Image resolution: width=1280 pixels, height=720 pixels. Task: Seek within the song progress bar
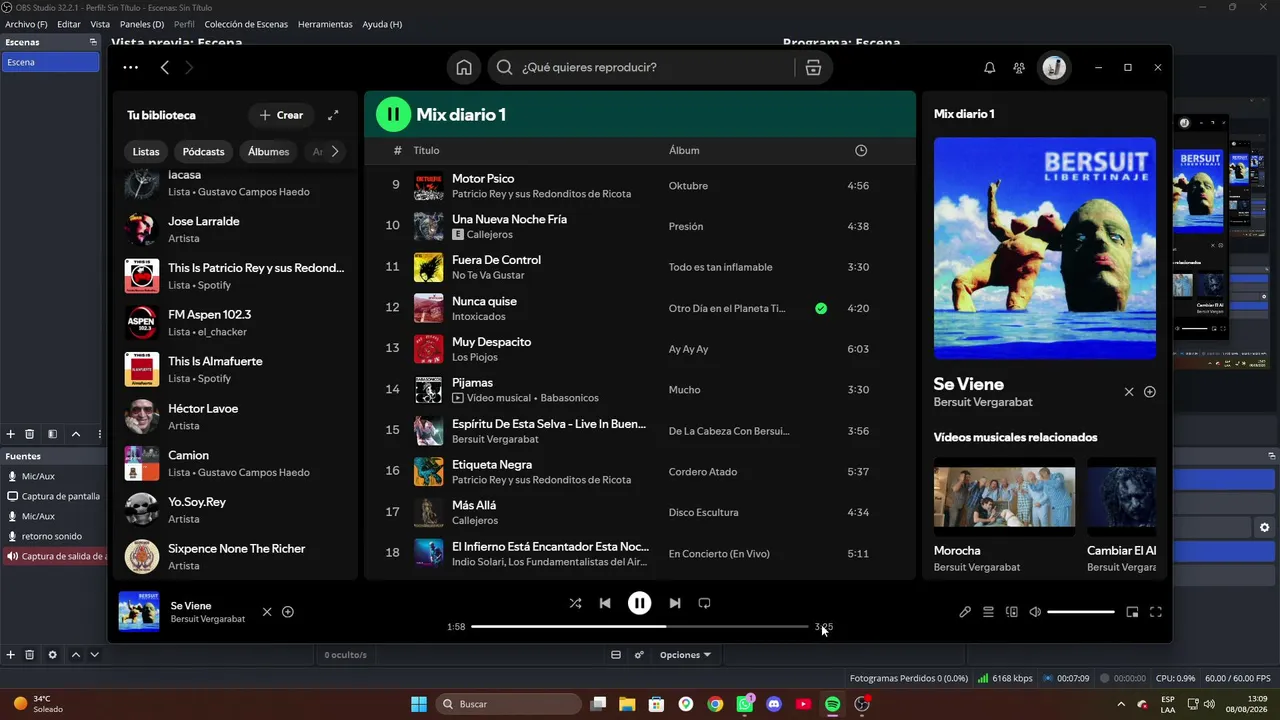click(x=639, y=626)
